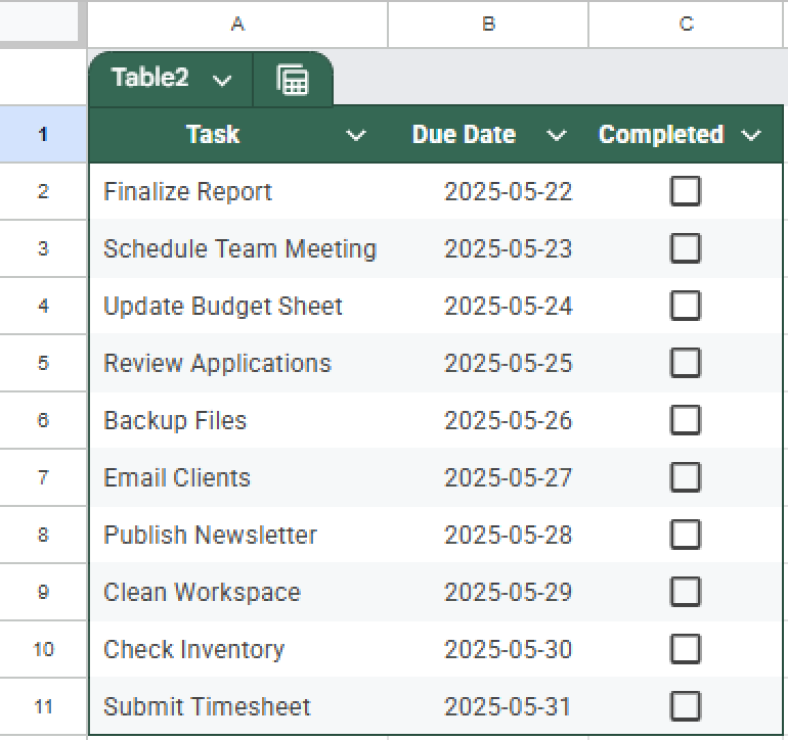Select row 5 header
This screenshot has height=740, width=788.
pos(43,362)
